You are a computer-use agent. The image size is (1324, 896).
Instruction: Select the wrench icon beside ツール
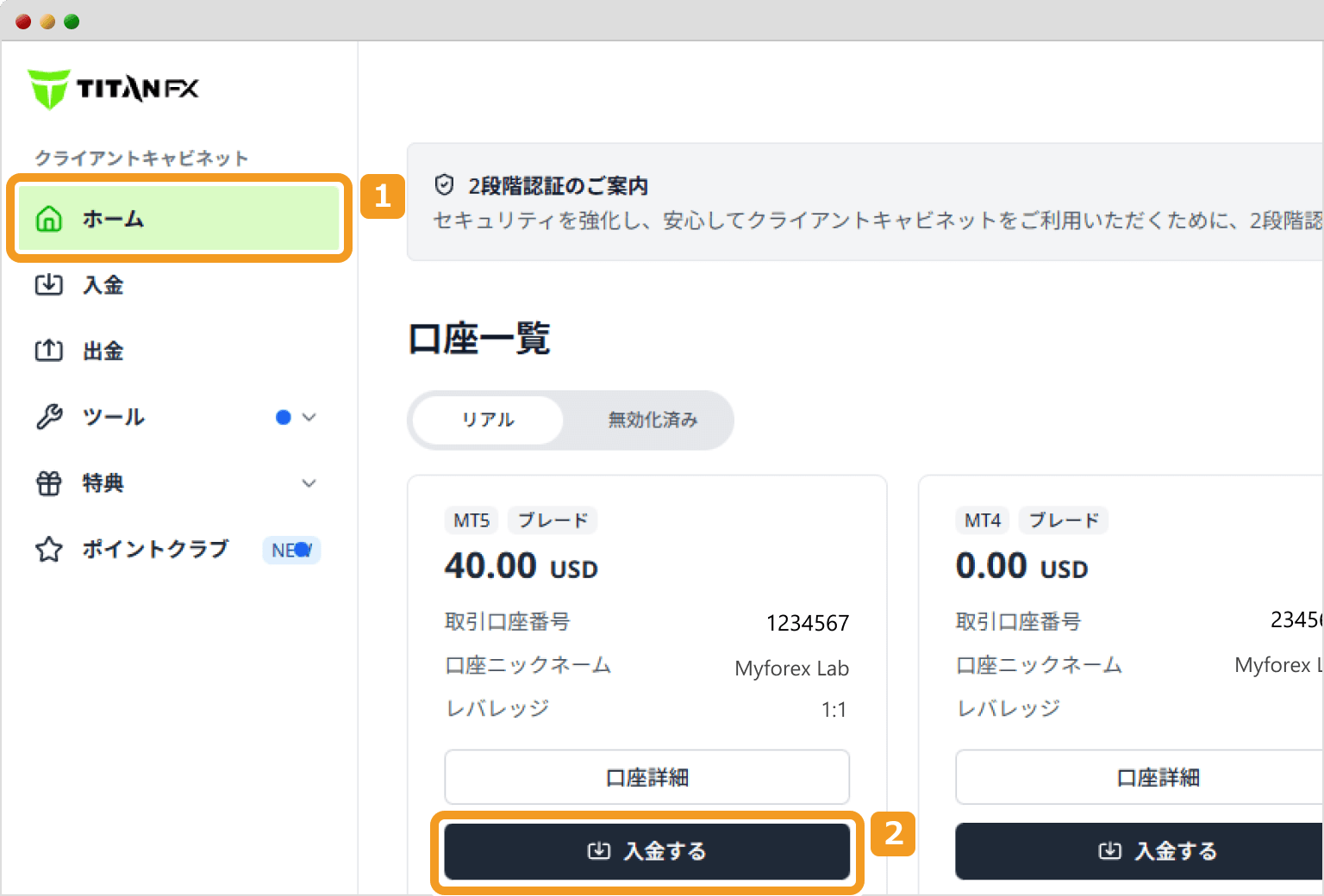49,417
